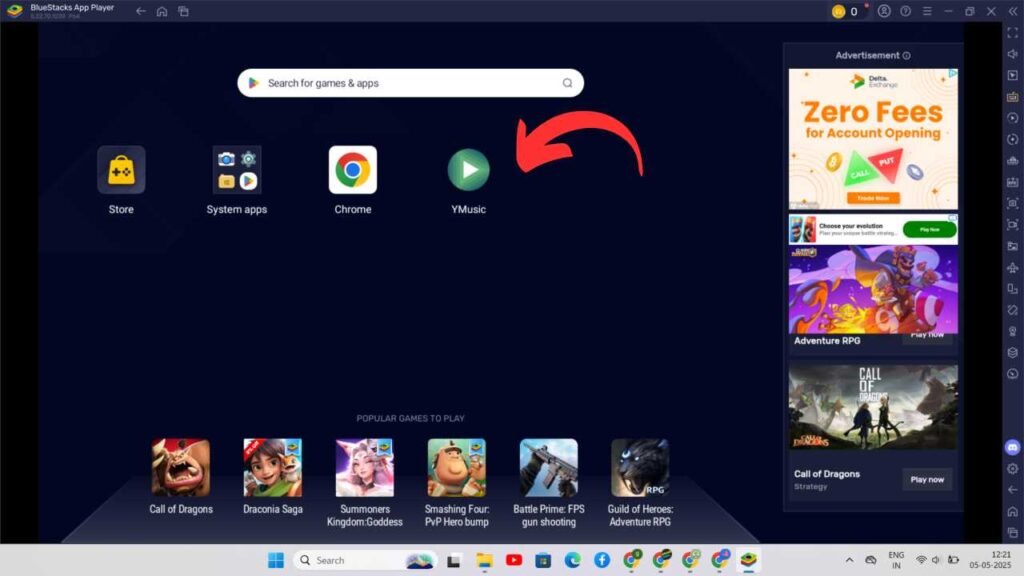1024x576 pixels.
Task: Open the account profile icon
Action: tap(884, 11)
